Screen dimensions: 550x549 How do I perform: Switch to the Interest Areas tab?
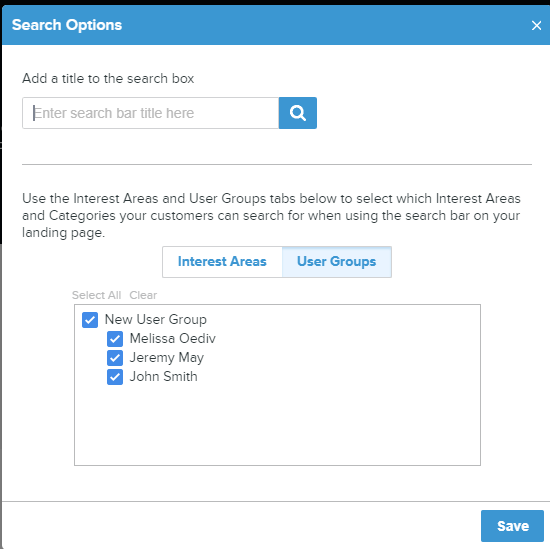(222, 262)
